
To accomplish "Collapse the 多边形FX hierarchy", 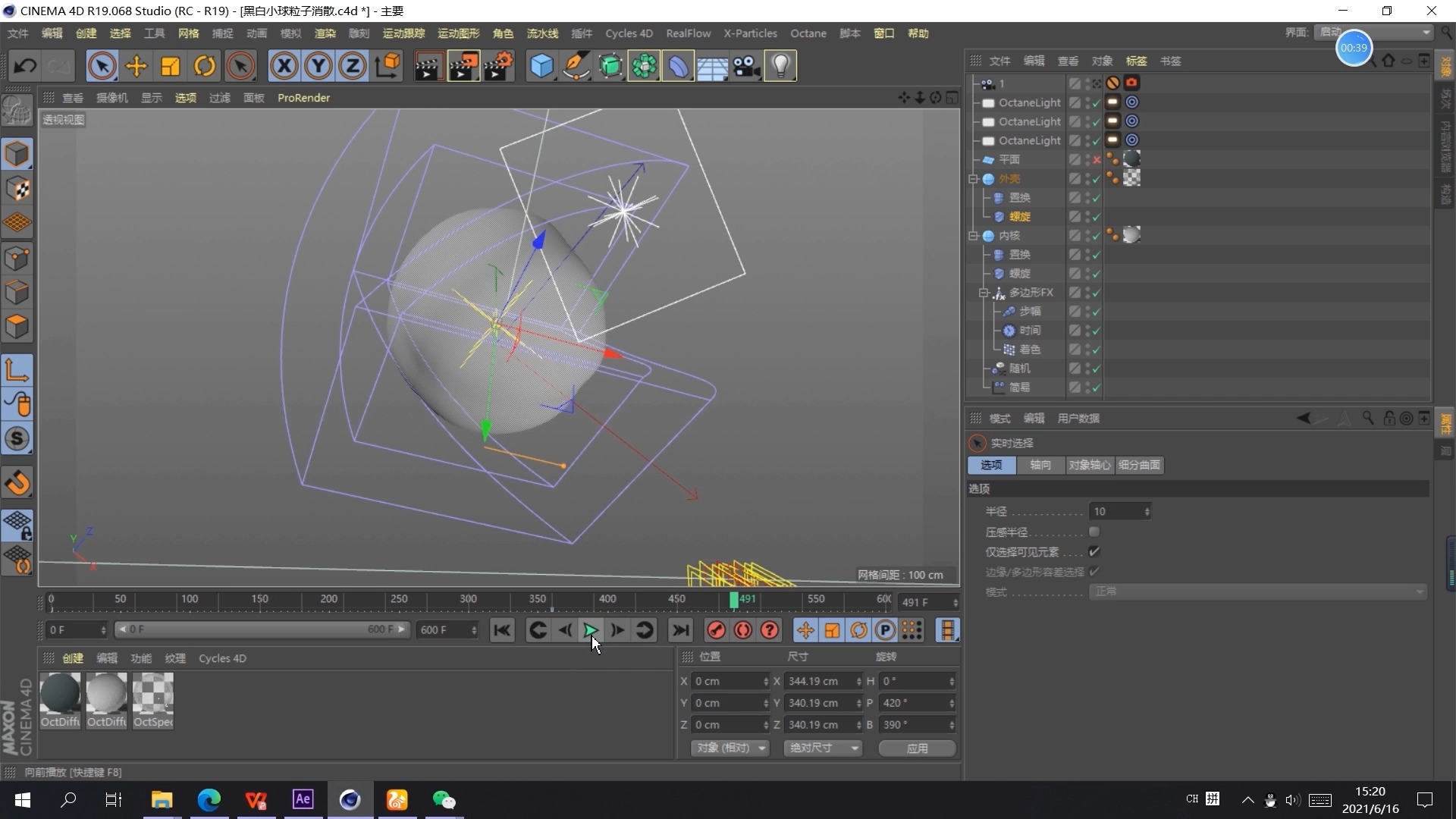I will [x=984, y=293].
